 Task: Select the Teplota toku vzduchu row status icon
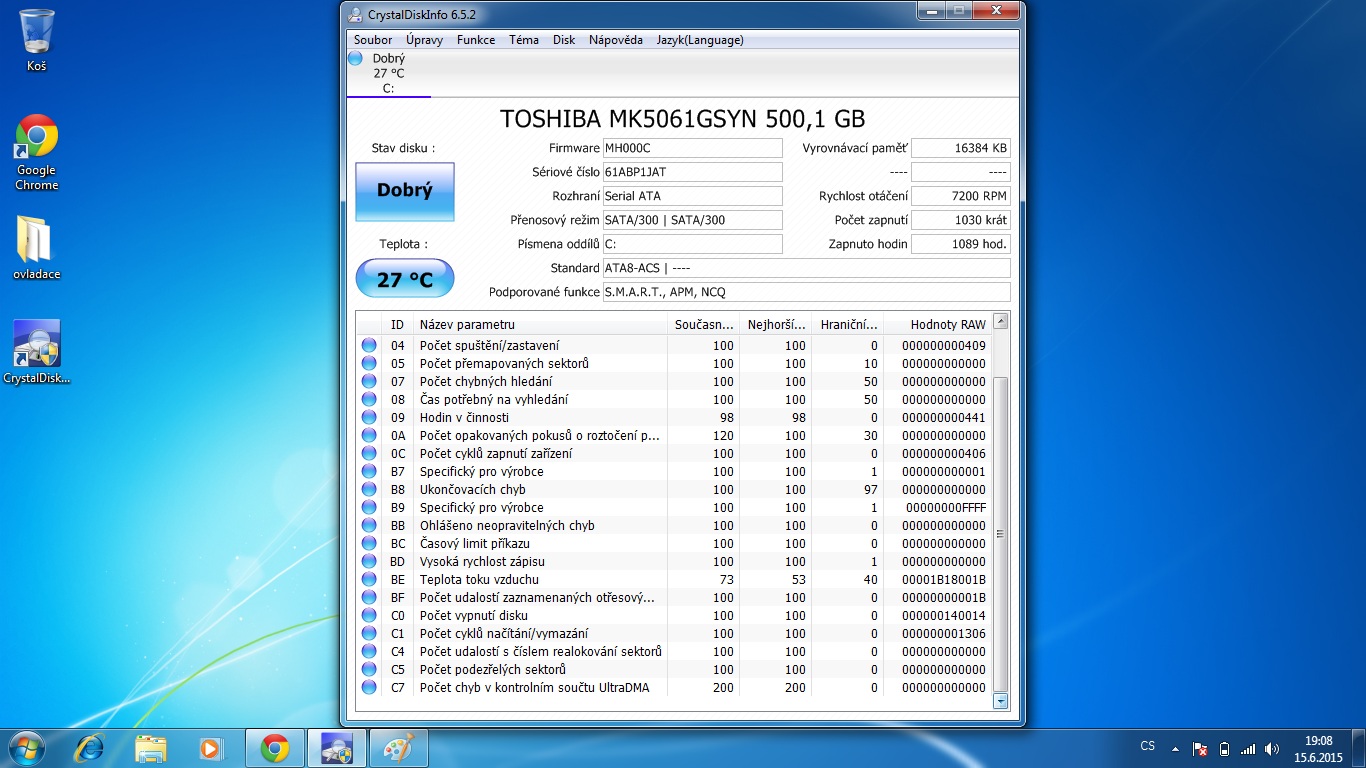(x=369, y=580)
